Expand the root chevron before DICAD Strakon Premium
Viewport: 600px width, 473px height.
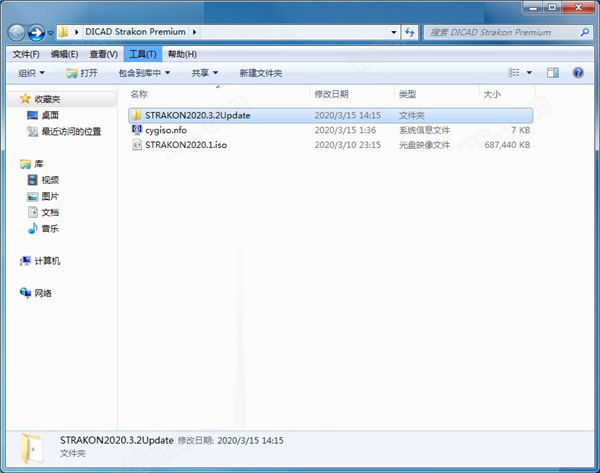77,32
